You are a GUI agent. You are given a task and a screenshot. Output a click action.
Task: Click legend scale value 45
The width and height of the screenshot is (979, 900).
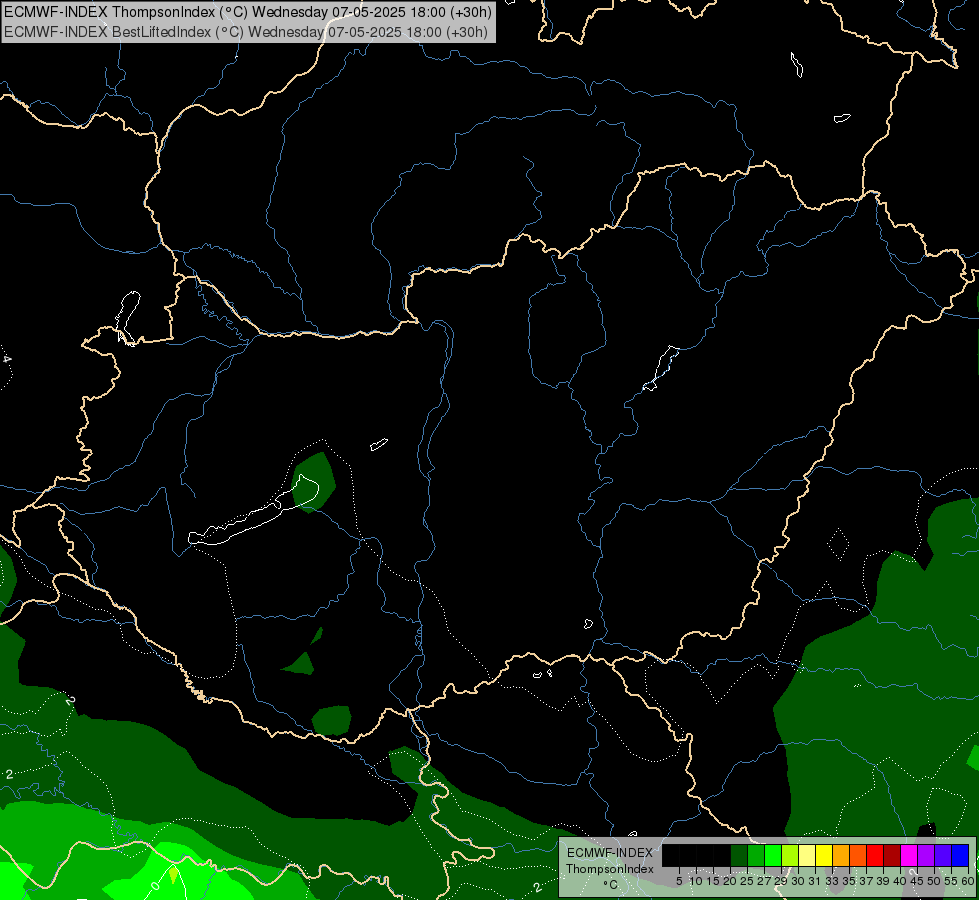[917, 881]
